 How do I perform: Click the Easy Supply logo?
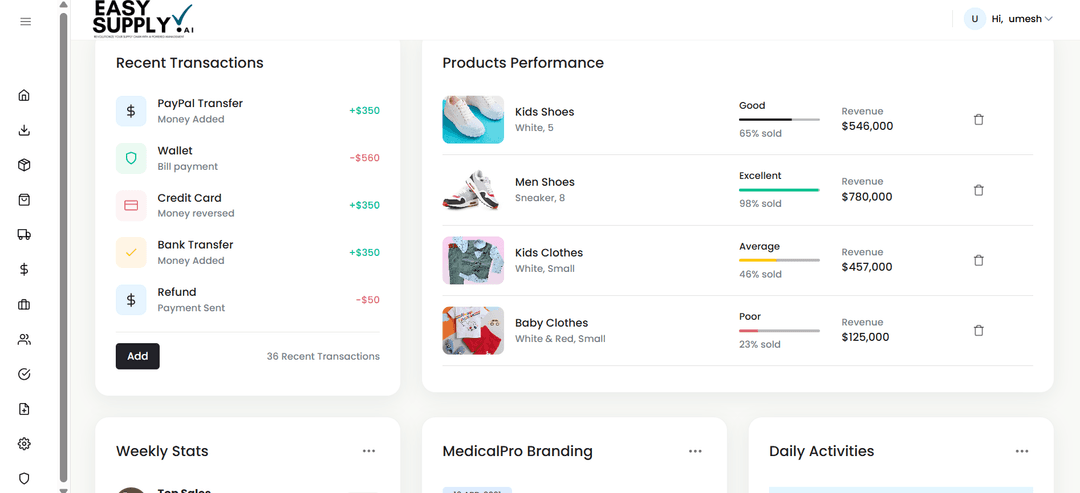[x=143, y=19]
